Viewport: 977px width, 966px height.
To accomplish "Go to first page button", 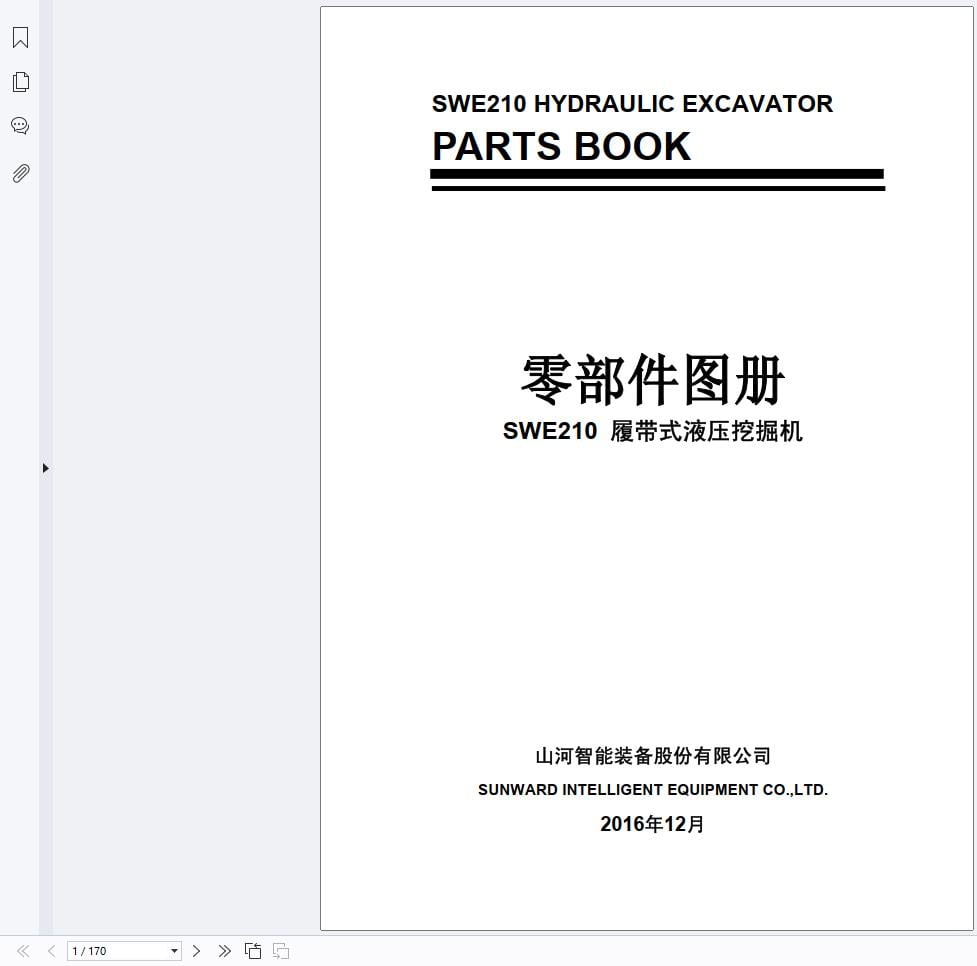I will click(x=23, y=951).
